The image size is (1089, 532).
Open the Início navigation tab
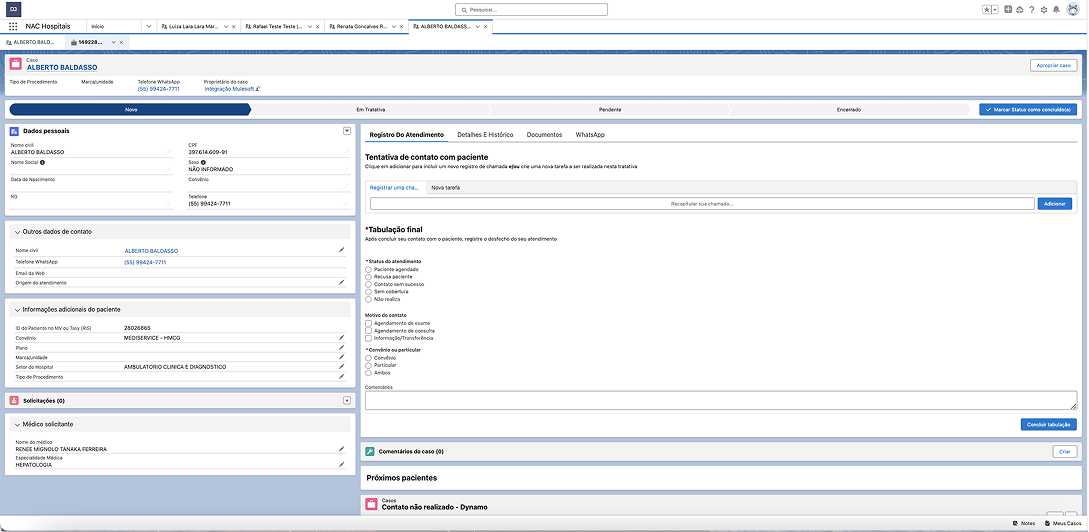tap(97, 26)
